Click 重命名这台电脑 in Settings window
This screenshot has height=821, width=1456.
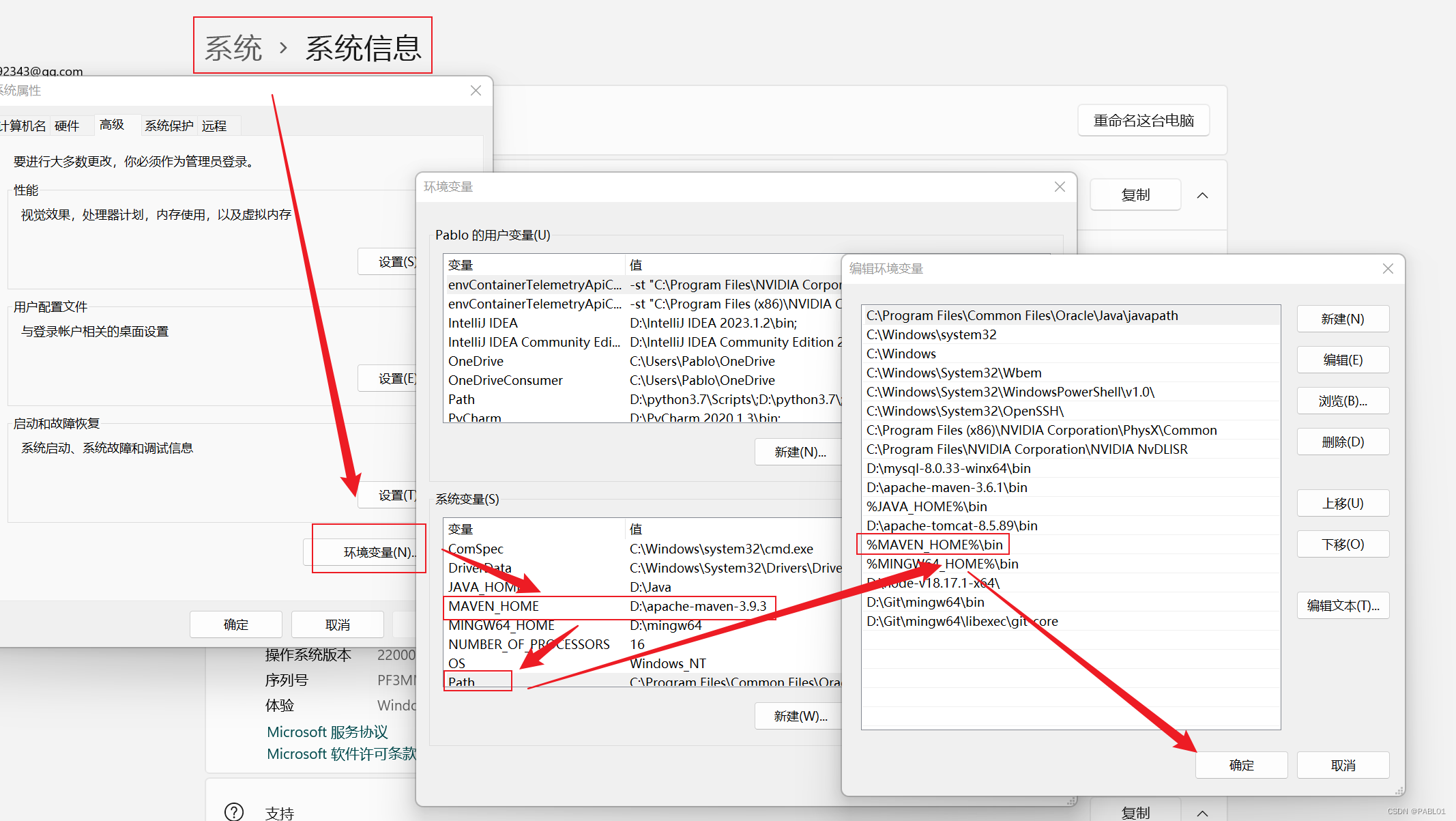[x=1144, y=120]
